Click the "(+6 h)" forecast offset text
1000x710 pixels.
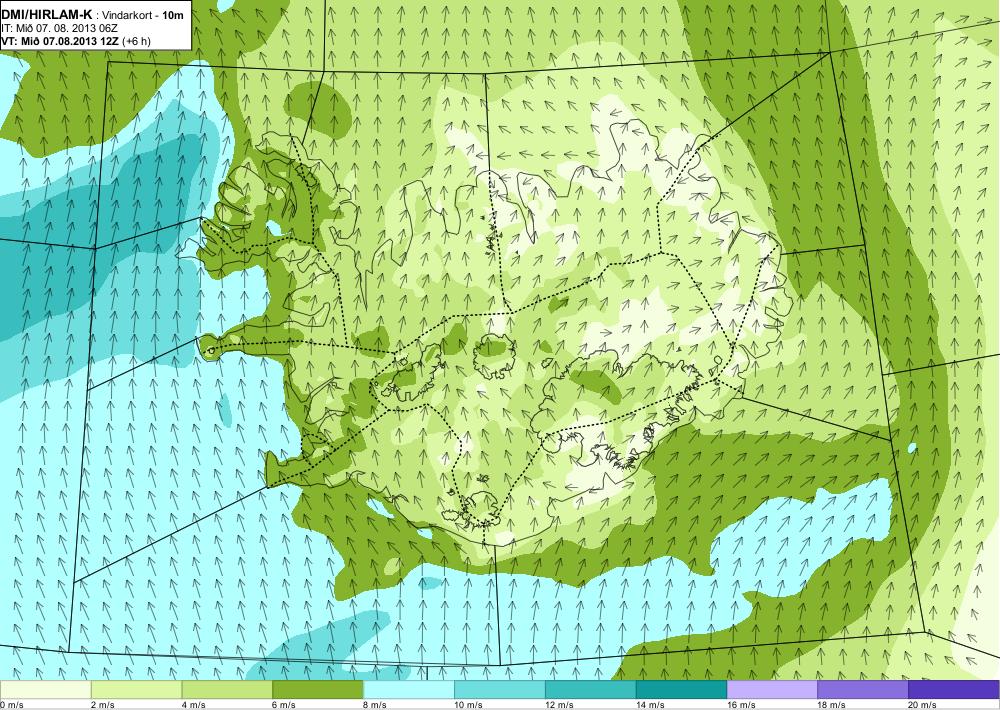tap(136, 41)
